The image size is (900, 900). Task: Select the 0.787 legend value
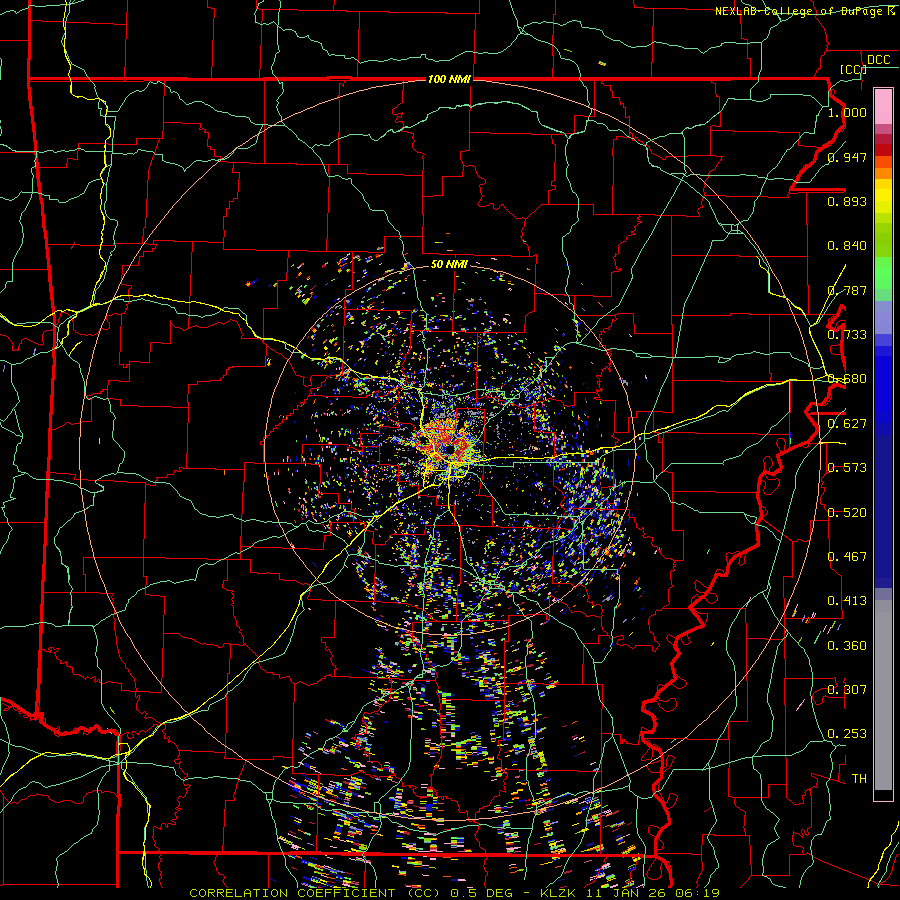(847, 290)
